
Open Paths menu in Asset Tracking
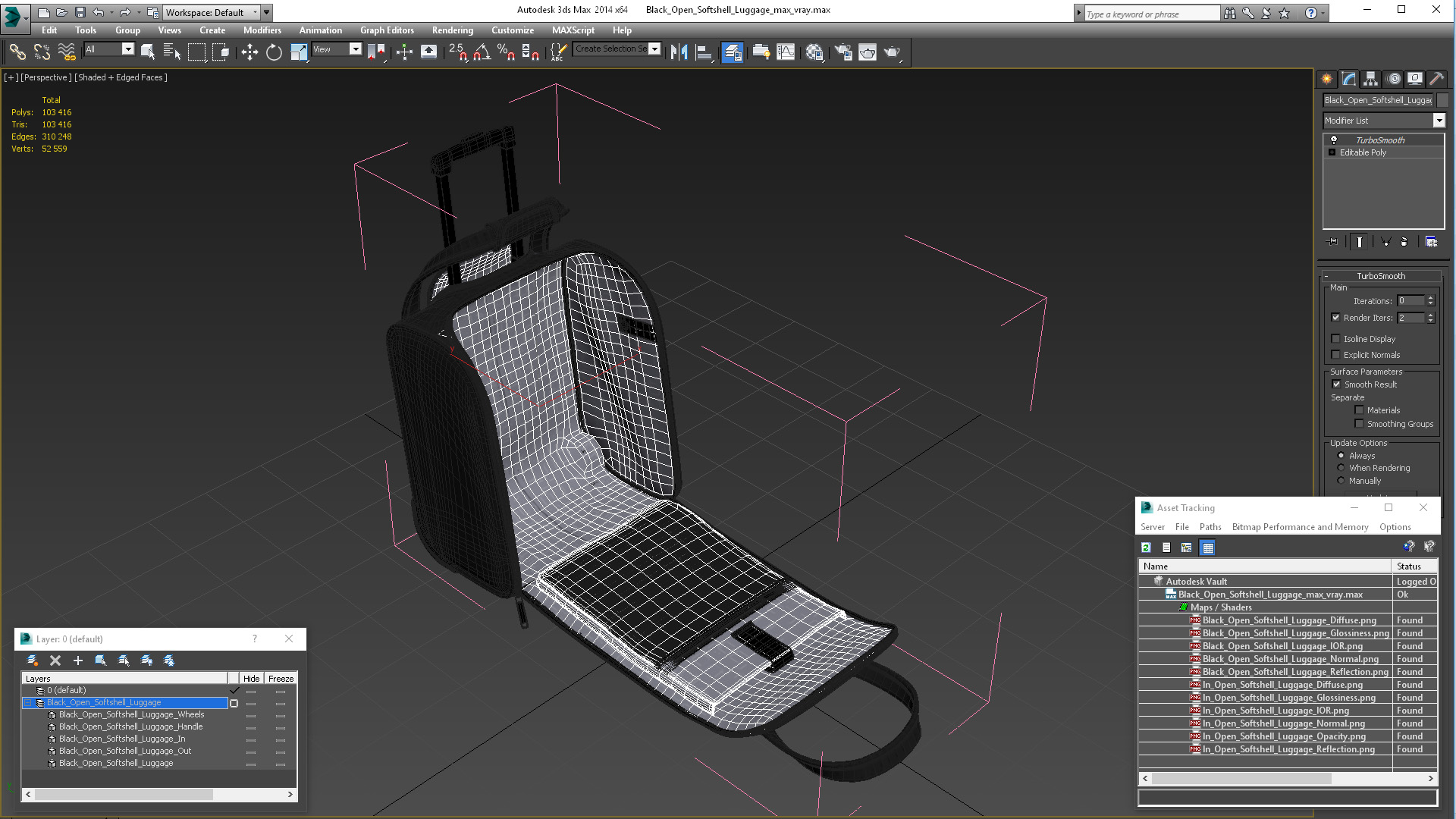(x=1210, y=527)
